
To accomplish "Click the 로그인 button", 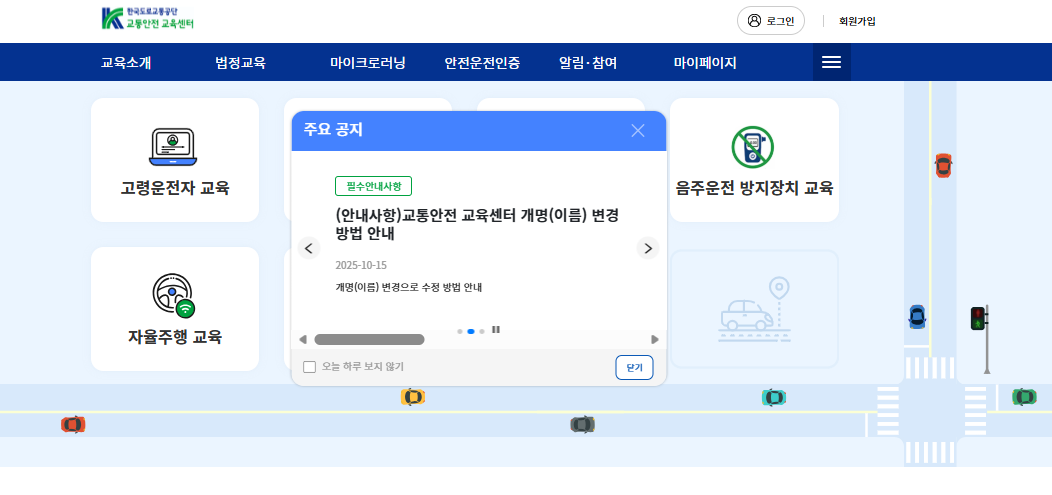I will click(x=771, y=21).
